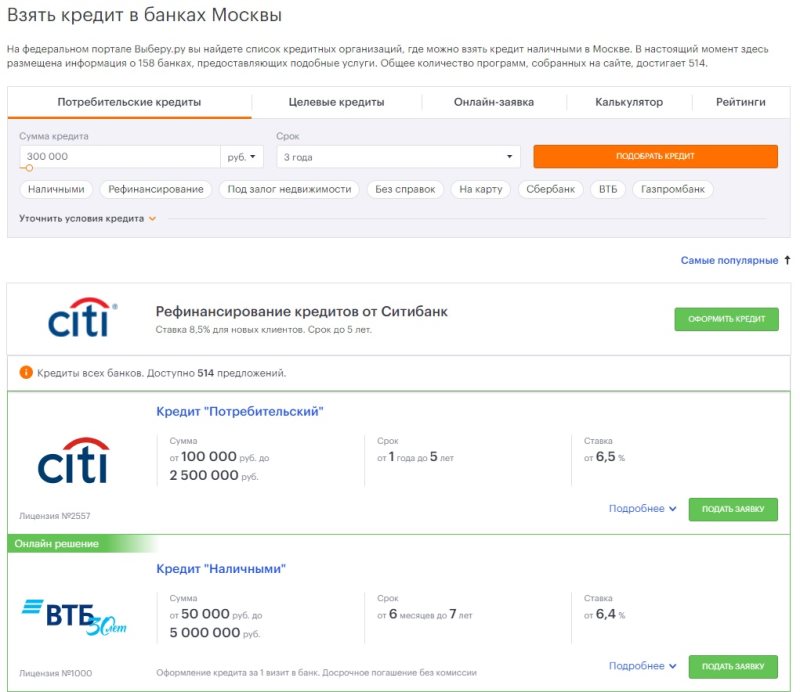Click the orange info icon near Кредиты всех банков

tap(26, 373)
